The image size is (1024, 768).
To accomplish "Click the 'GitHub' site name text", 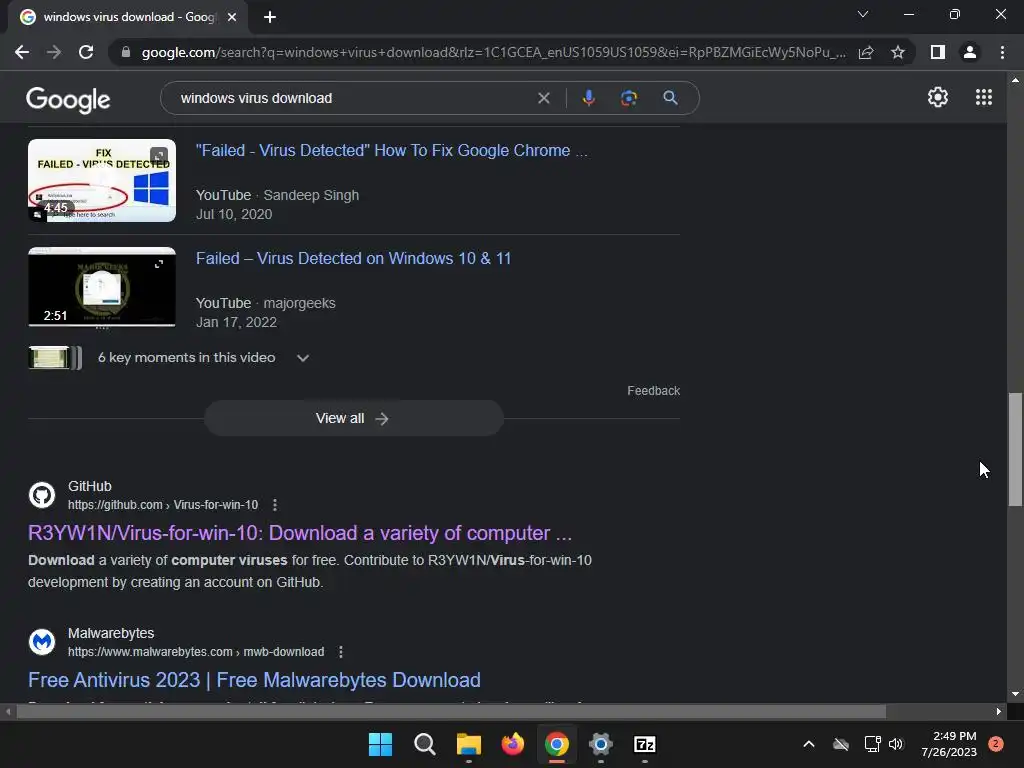I will pyautogui.click(x=89, y=487).
